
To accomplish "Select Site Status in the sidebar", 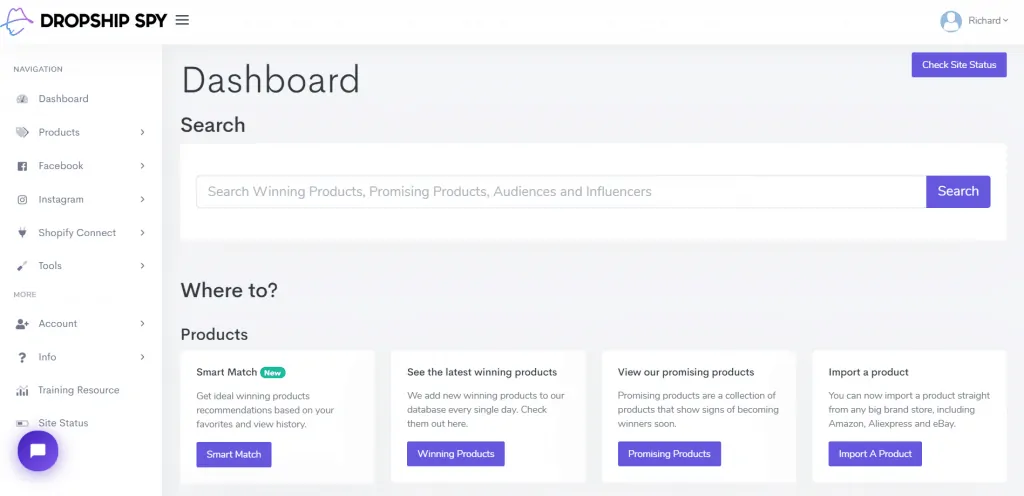I will (63, 423).
